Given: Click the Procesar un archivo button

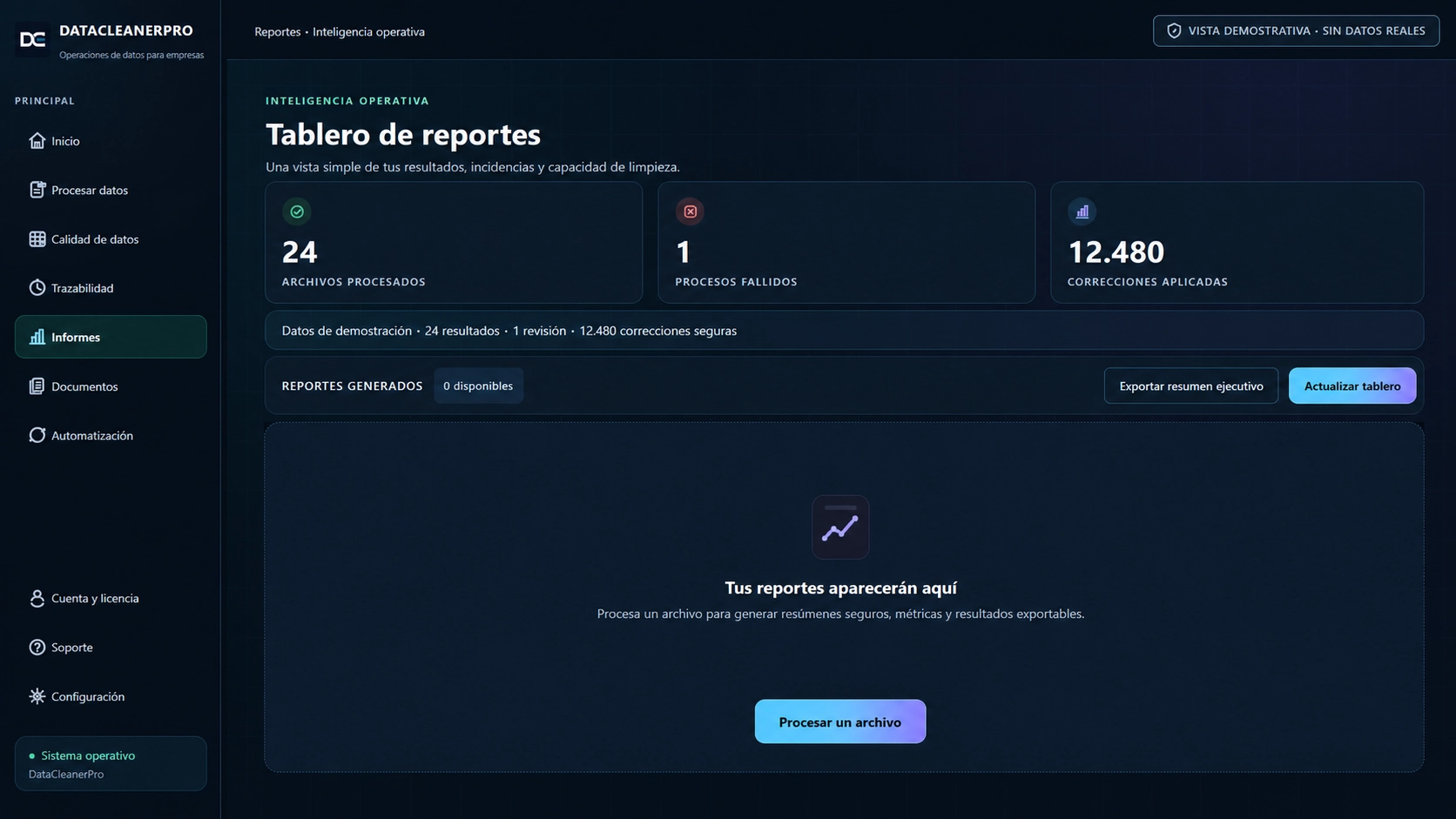Looking at the screenshot, I should point(840,722).
